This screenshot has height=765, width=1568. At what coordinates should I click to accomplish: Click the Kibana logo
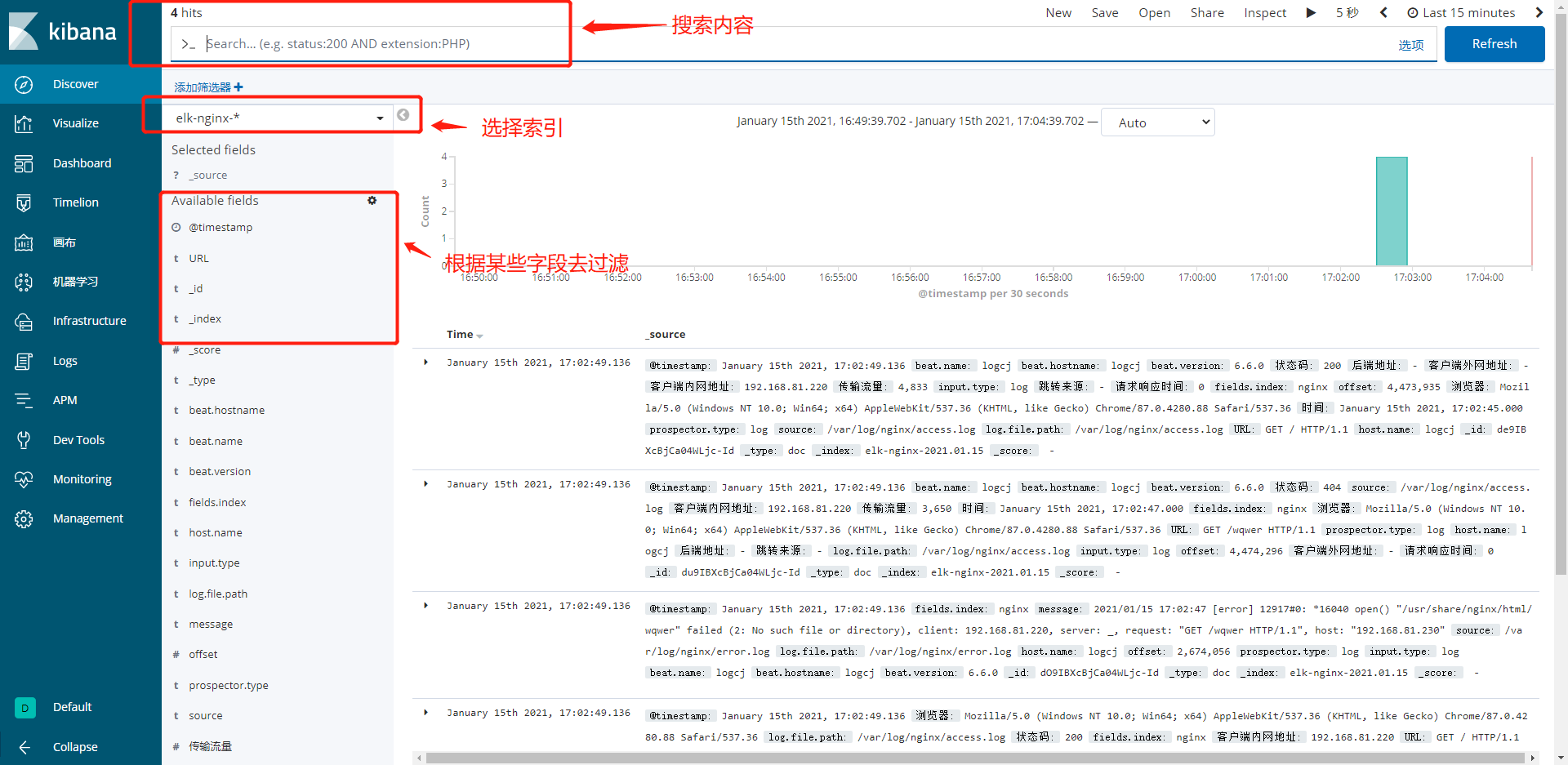(61, 32)
